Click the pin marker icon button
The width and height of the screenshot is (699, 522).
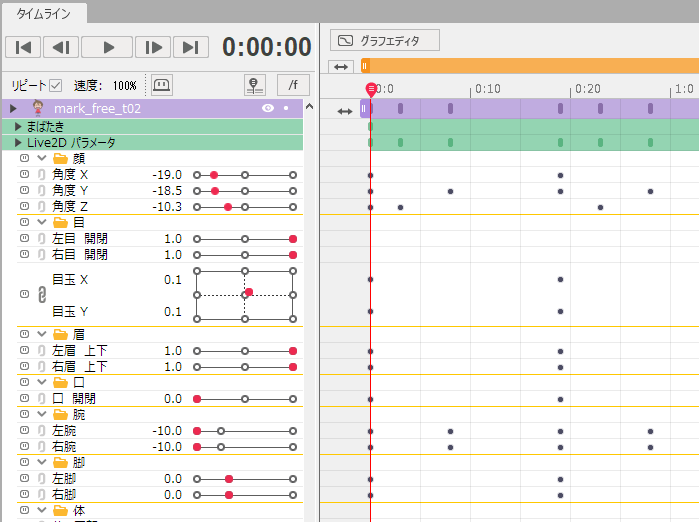[255, 85]
